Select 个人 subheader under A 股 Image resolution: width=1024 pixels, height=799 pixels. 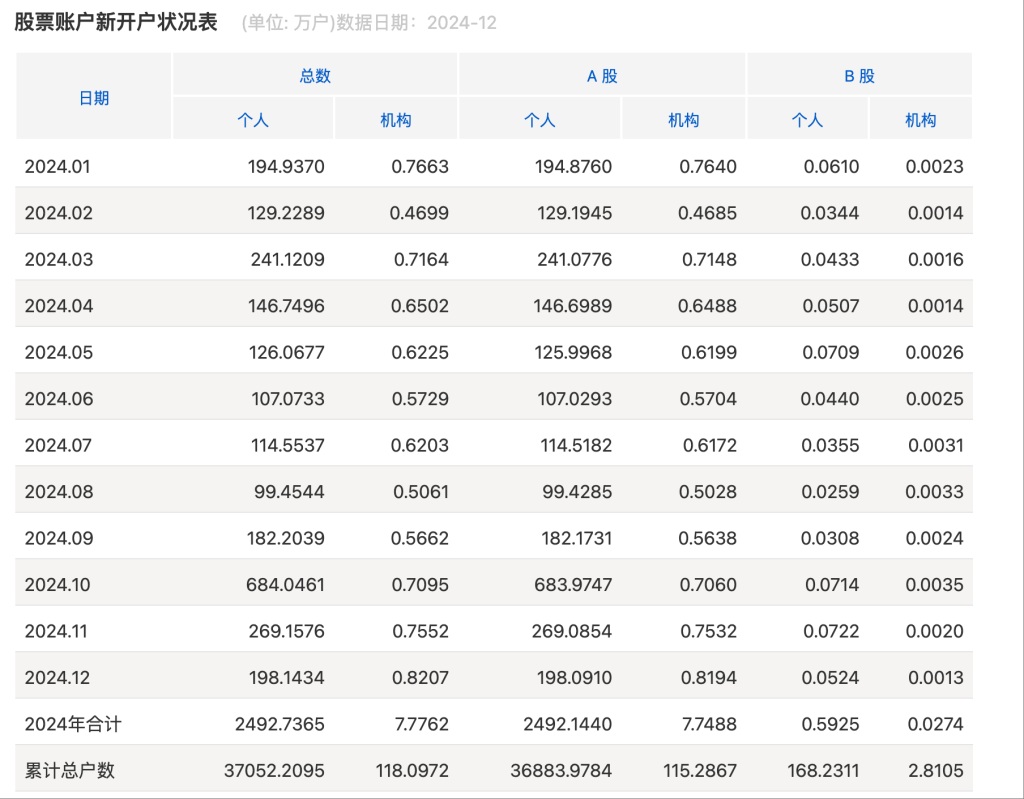click(540, 120)
